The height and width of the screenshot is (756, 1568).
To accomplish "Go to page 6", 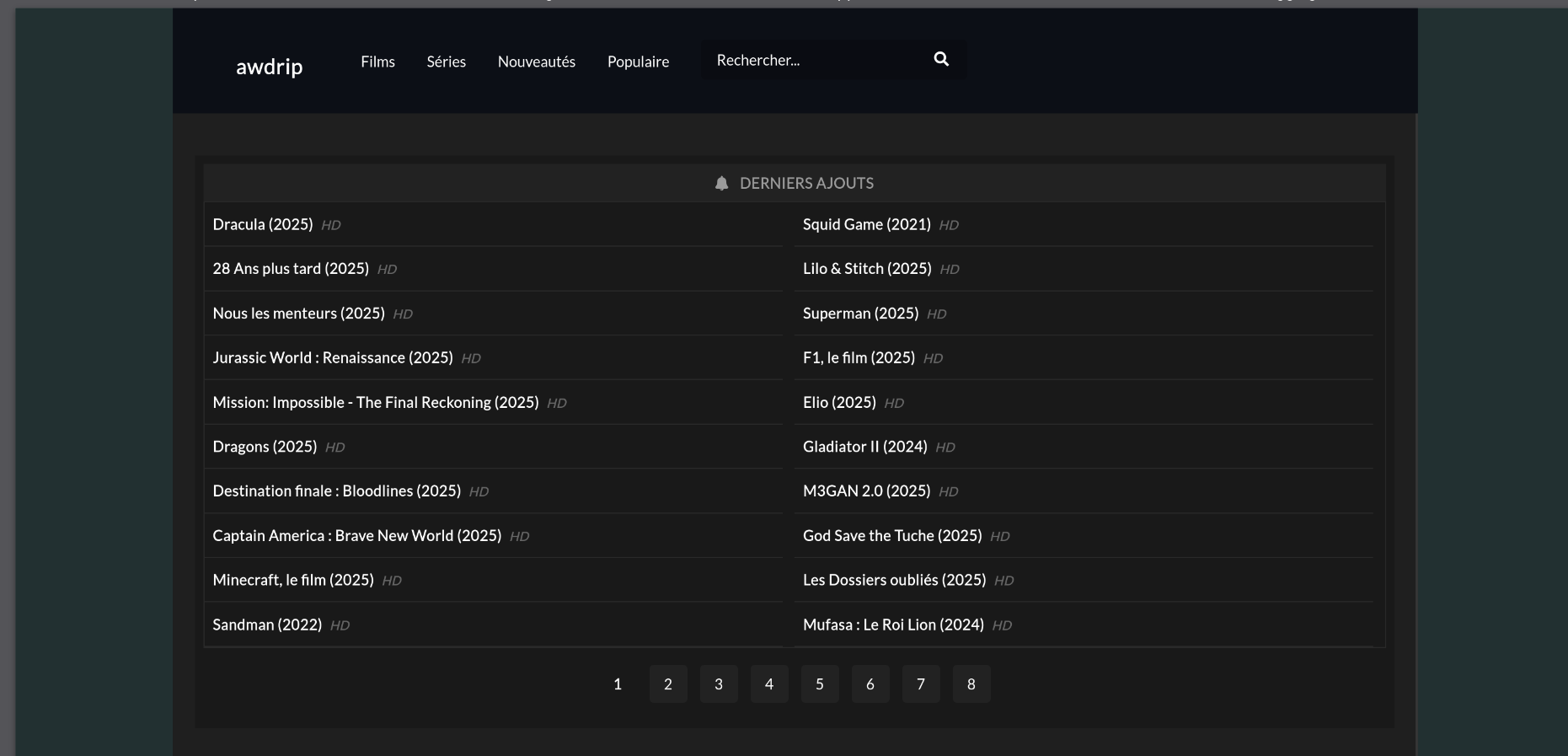I will coord(870,684).
